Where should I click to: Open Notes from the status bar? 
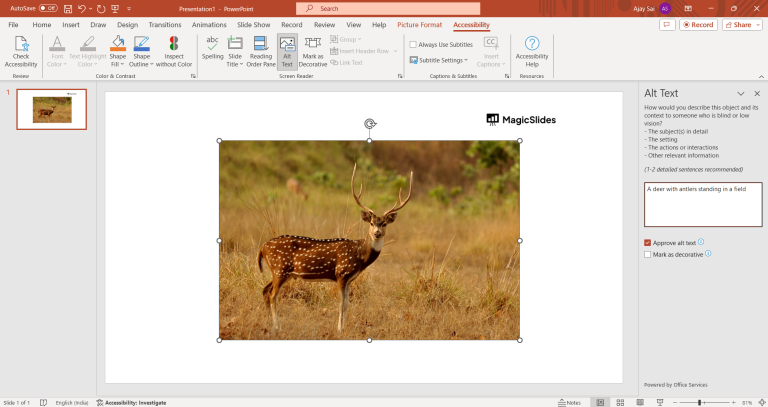tap(569, 403)
